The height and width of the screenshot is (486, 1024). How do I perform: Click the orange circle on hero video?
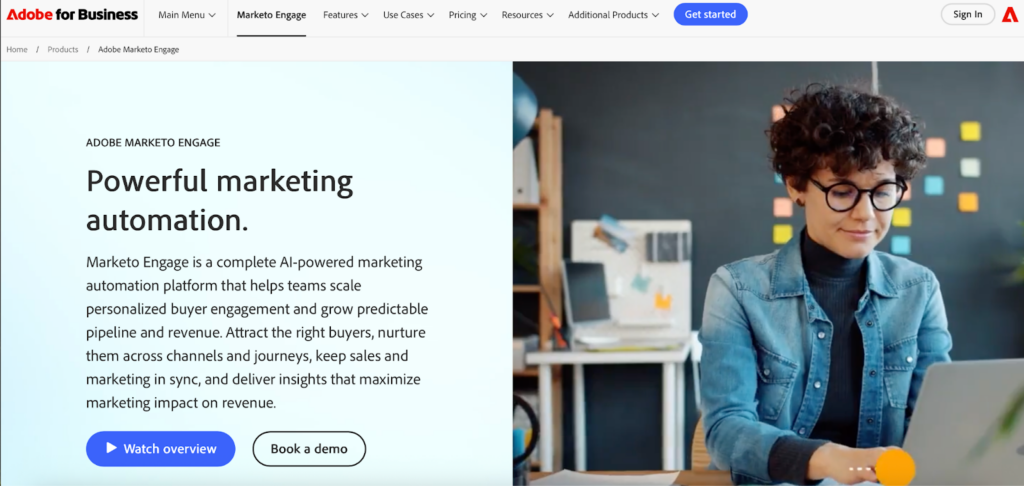tap(895, 468)
